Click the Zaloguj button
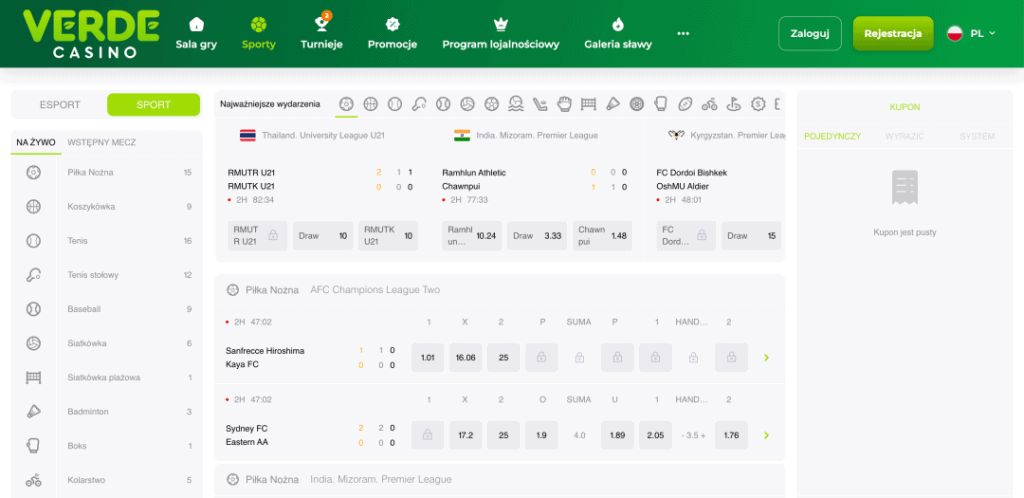The image size is (1024, 498). point(810,33)
